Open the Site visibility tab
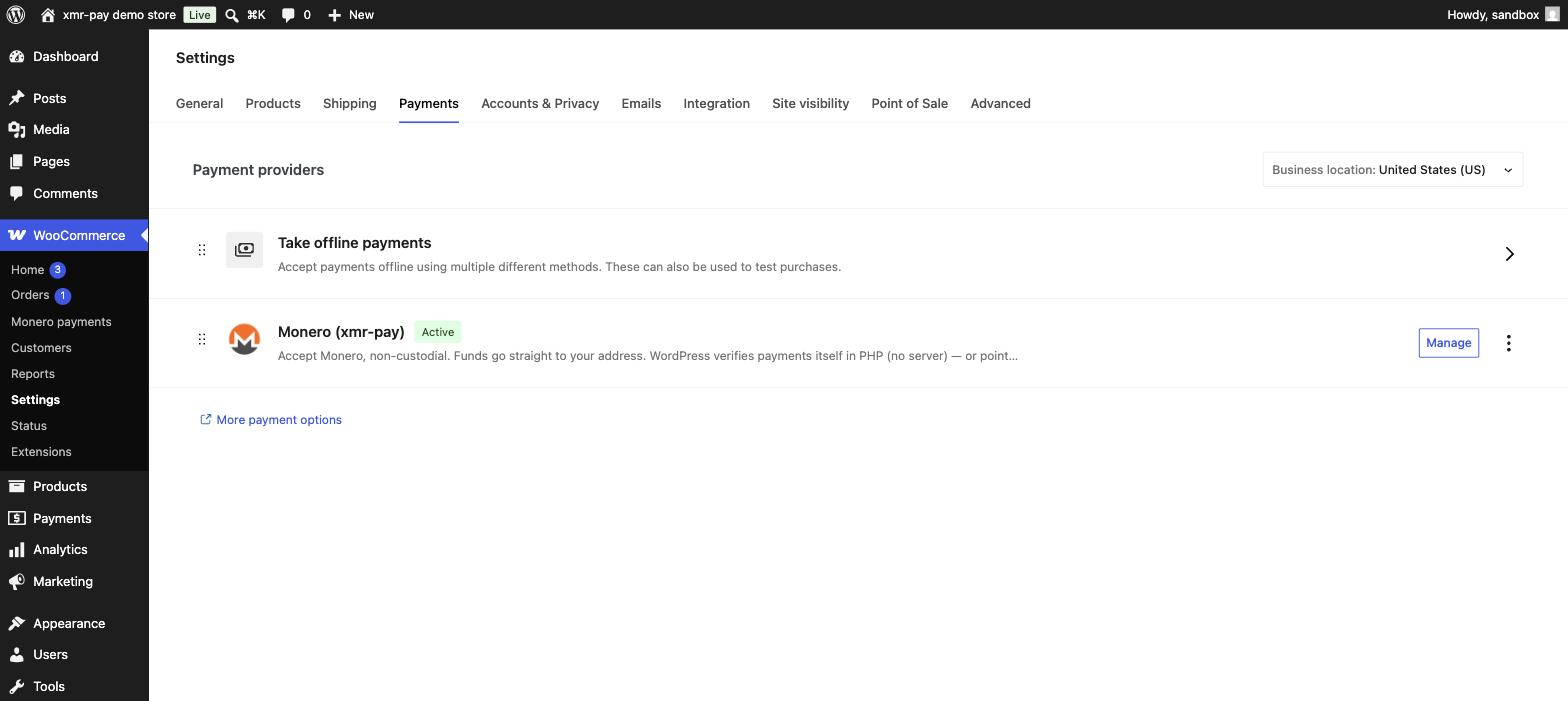Viewport: 1568px width, 701px height. [811, 104]
